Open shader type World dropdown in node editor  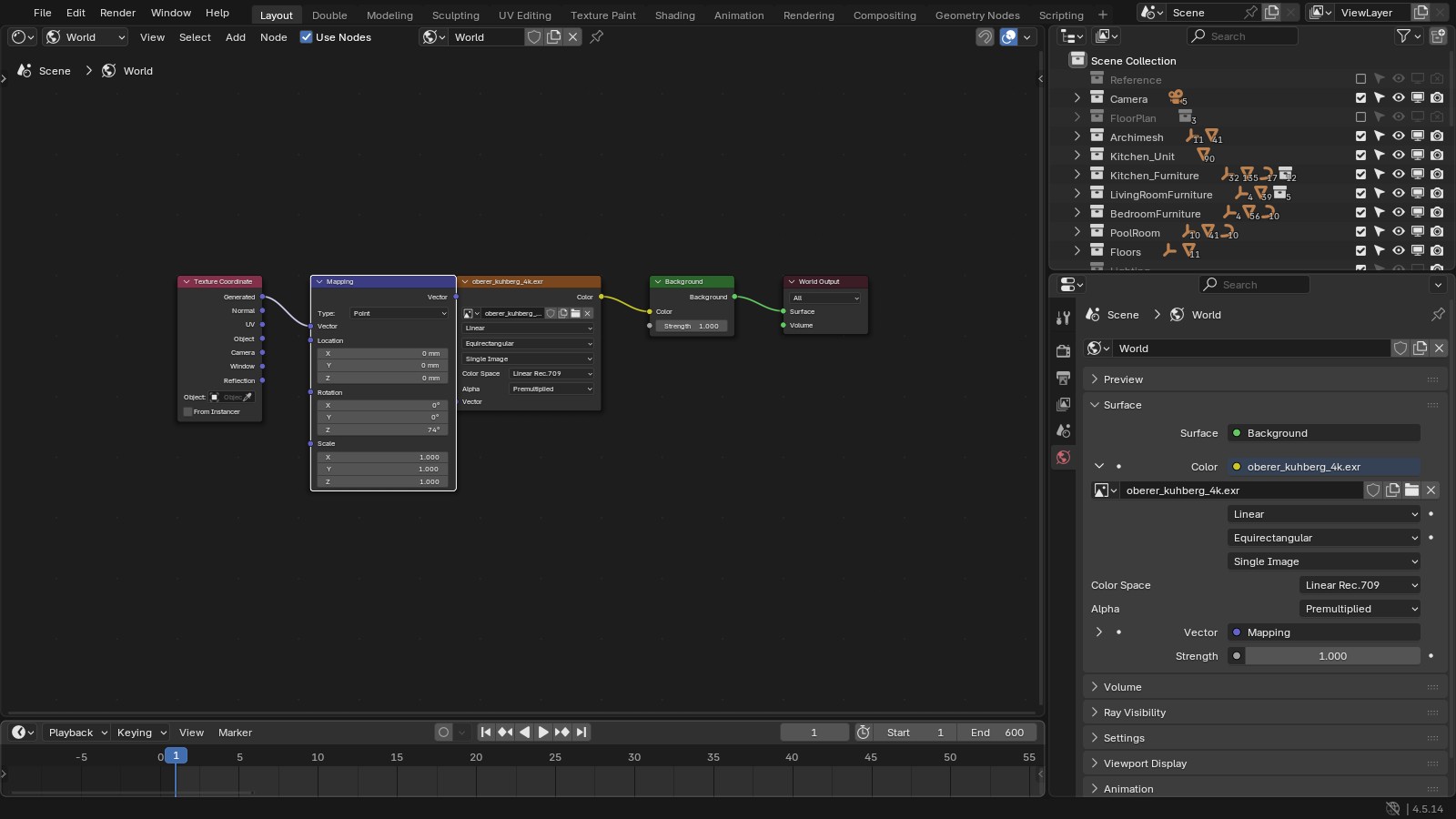click(86, 37)
